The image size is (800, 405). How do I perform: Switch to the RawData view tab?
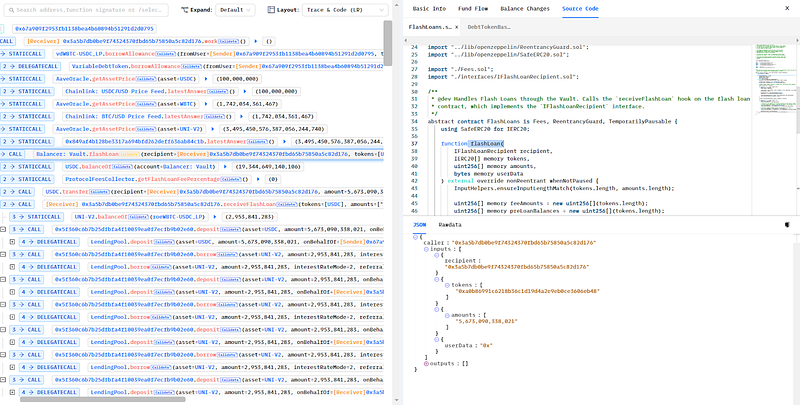click(451, 225)
